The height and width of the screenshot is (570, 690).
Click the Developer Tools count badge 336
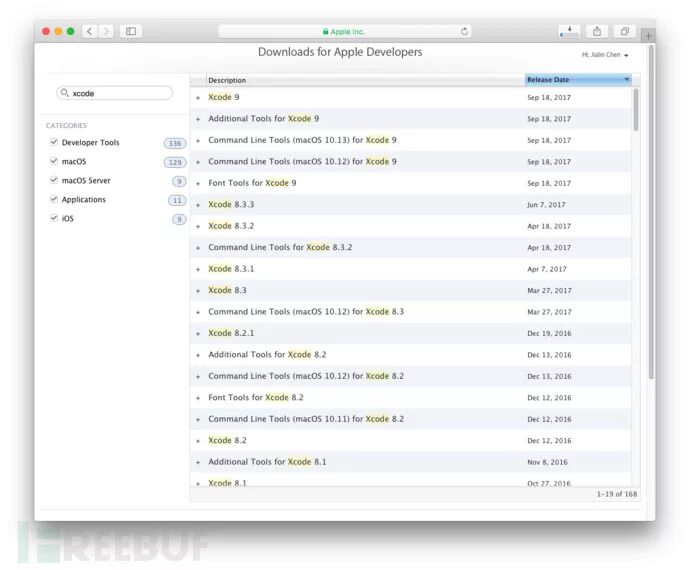(x=175, y=143)
